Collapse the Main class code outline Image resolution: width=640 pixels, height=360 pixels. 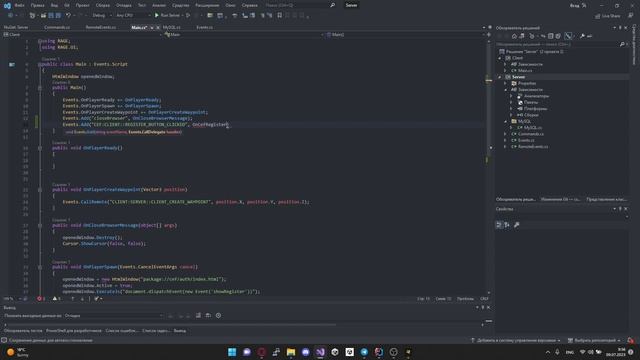click(x=40, y=64)
